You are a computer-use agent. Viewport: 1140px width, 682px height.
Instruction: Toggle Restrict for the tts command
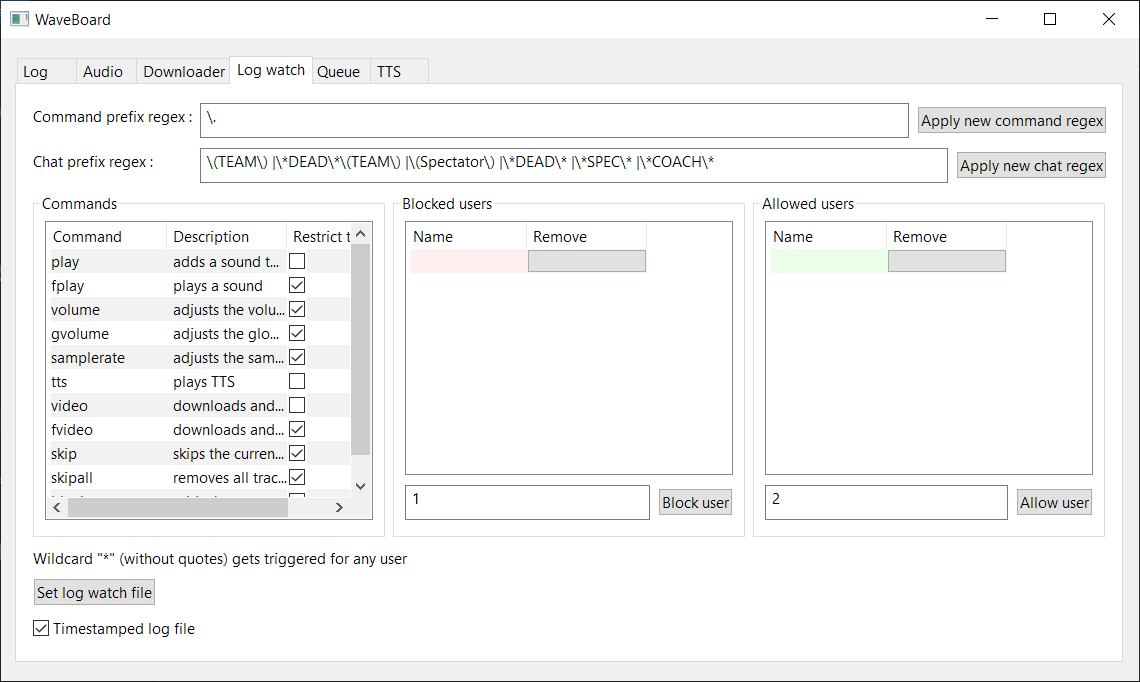(297, 381)
